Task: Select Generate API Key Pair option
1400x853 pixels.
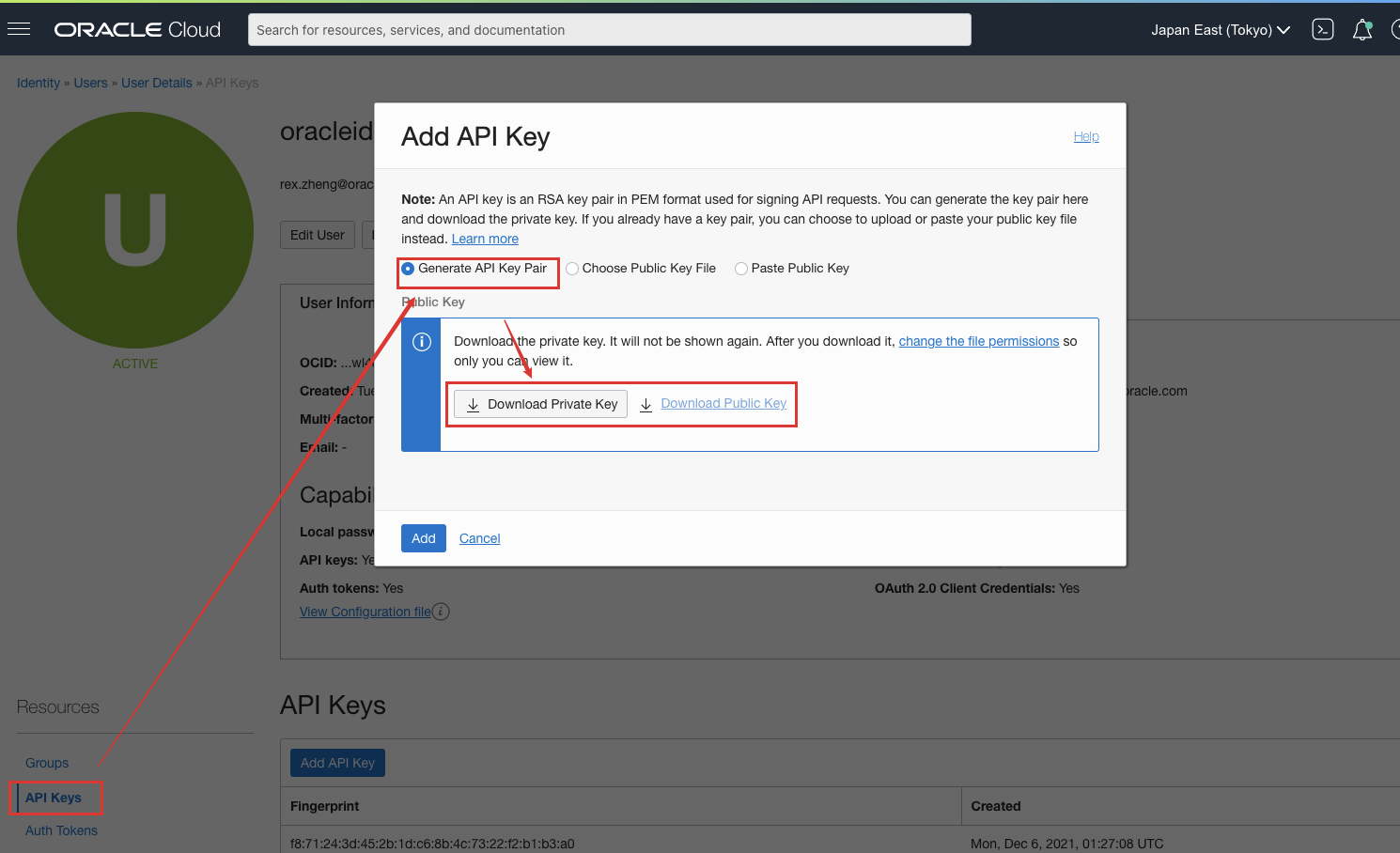Action: pos(408,269)
